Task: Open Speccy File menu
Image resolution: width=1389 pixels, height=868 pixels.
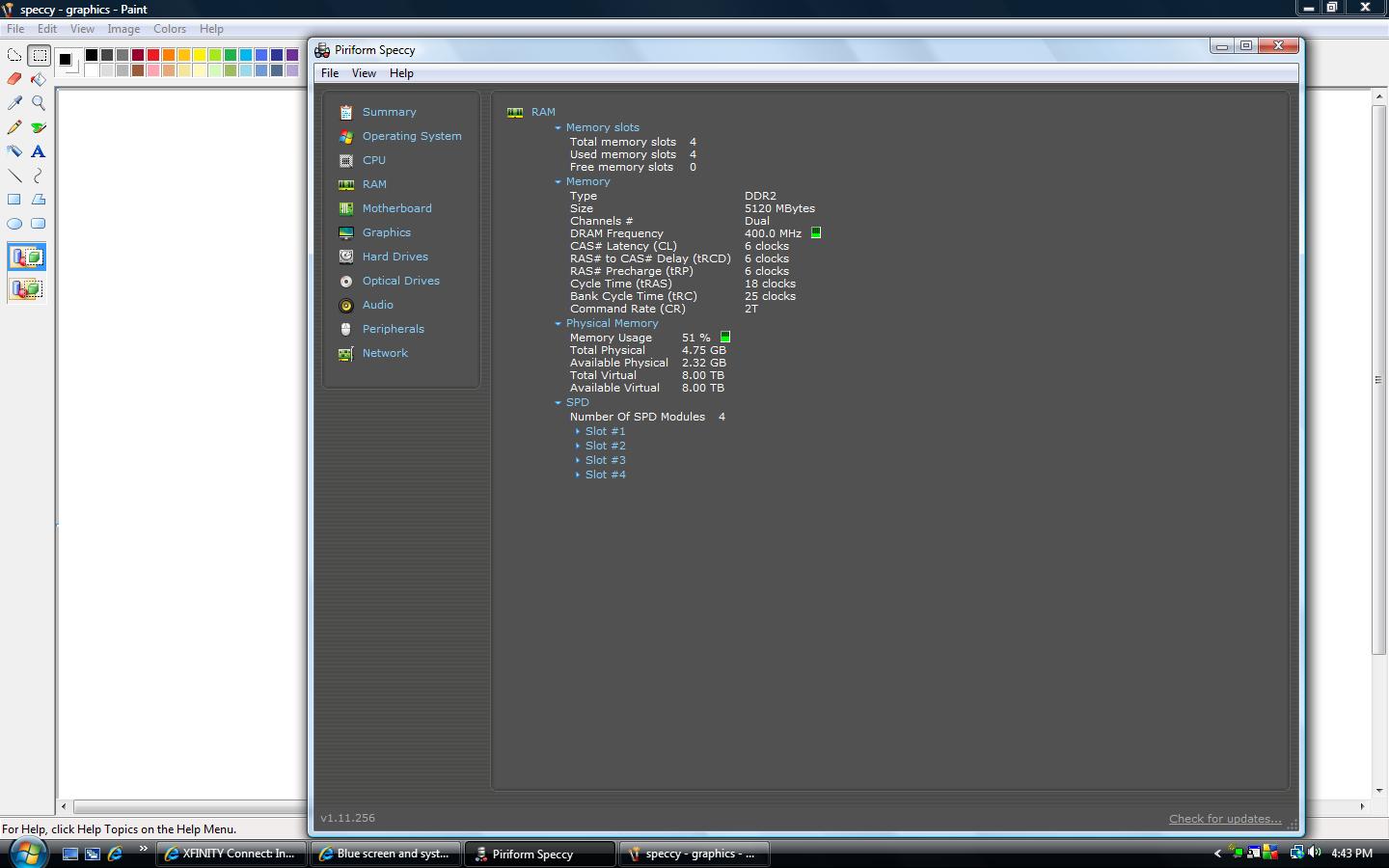Action: (330, 73)
